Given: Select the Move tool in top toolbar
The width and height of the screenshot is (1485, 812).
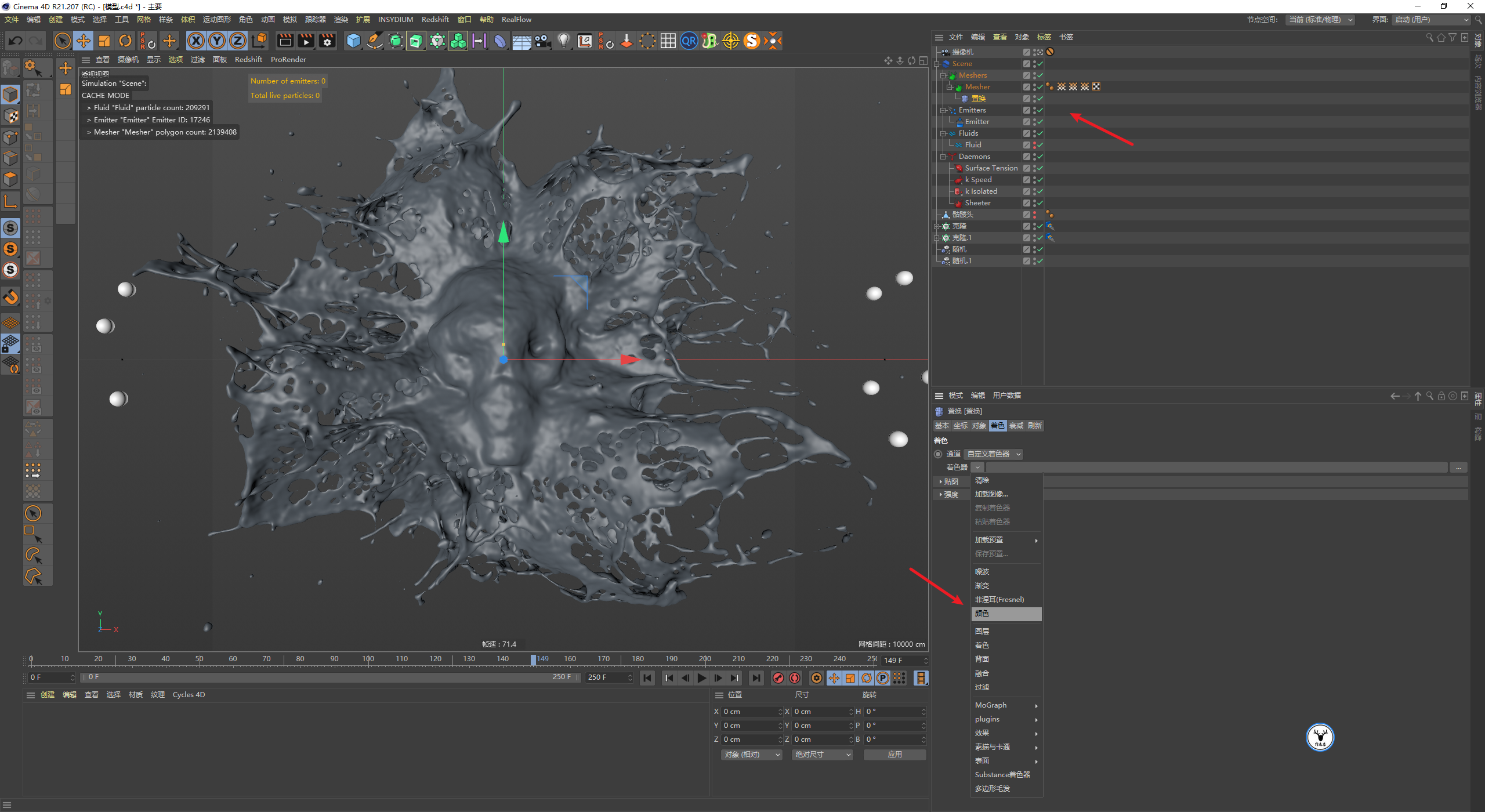Looking at the screenshot, I should [84, 41].
